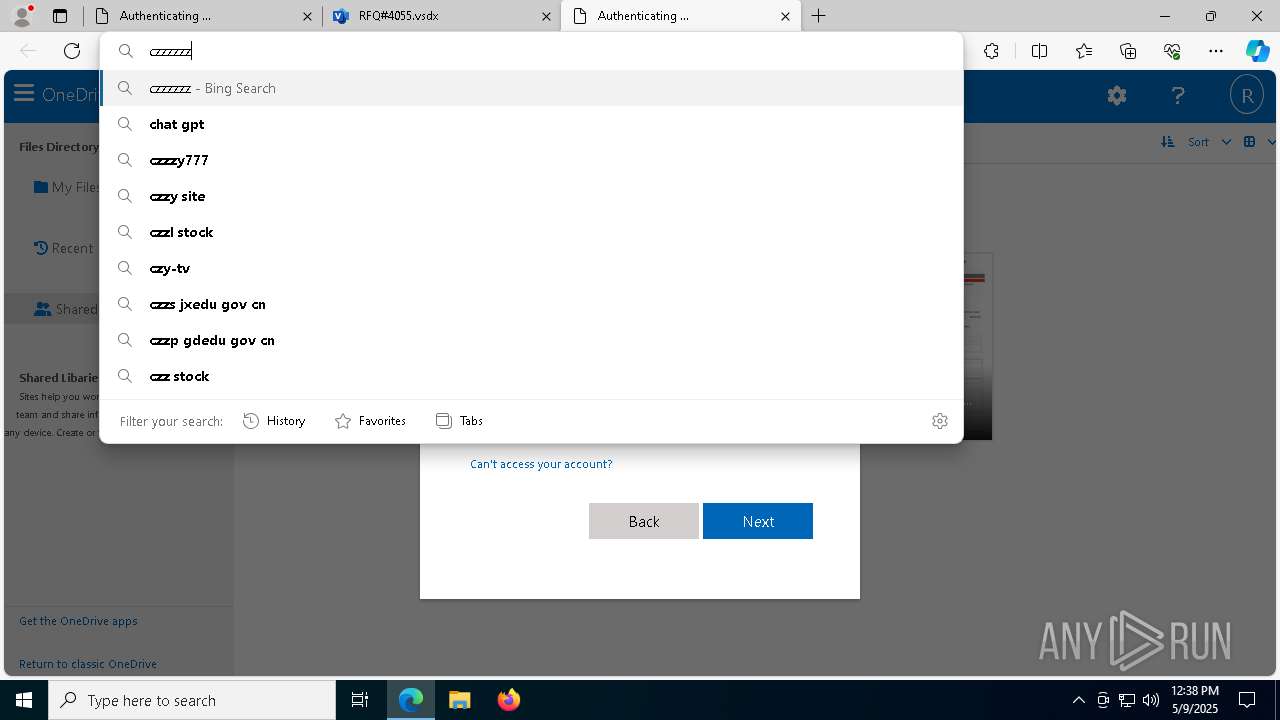1280x720 pixels.
Task: Select the 'czz stock' suggestion
Action: [x=531, y=376]
